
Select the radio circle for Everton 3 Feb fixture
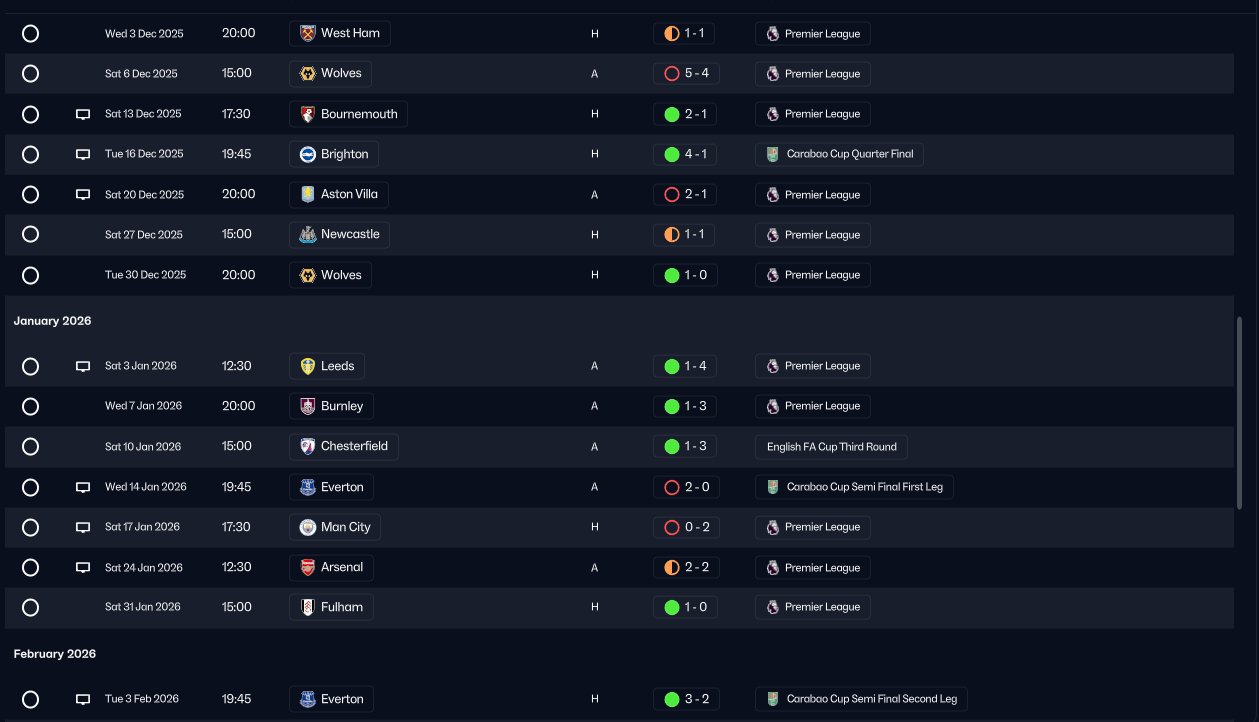click(x=30, y=699)
